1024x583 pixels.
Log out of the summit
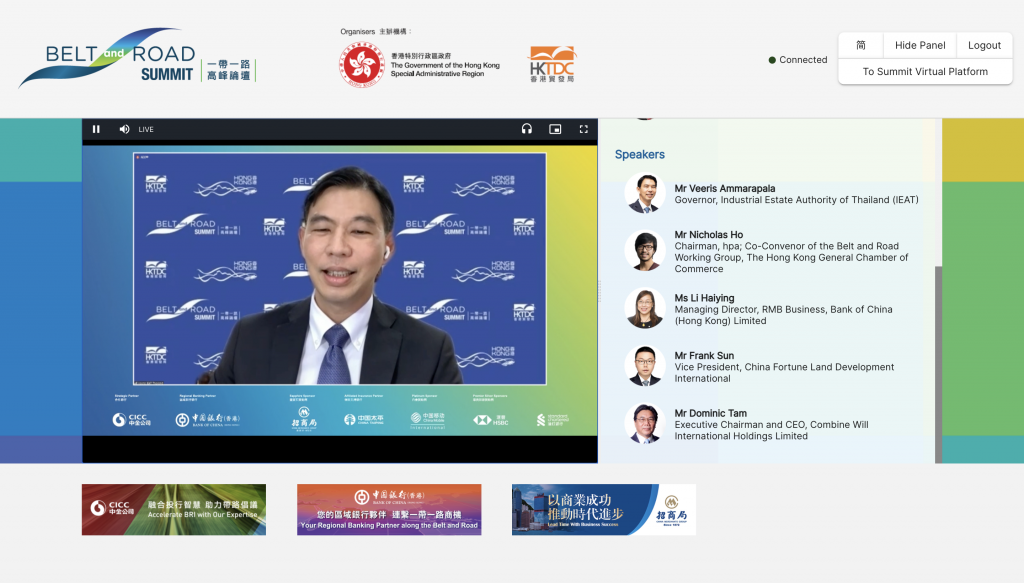coord(984,45)
